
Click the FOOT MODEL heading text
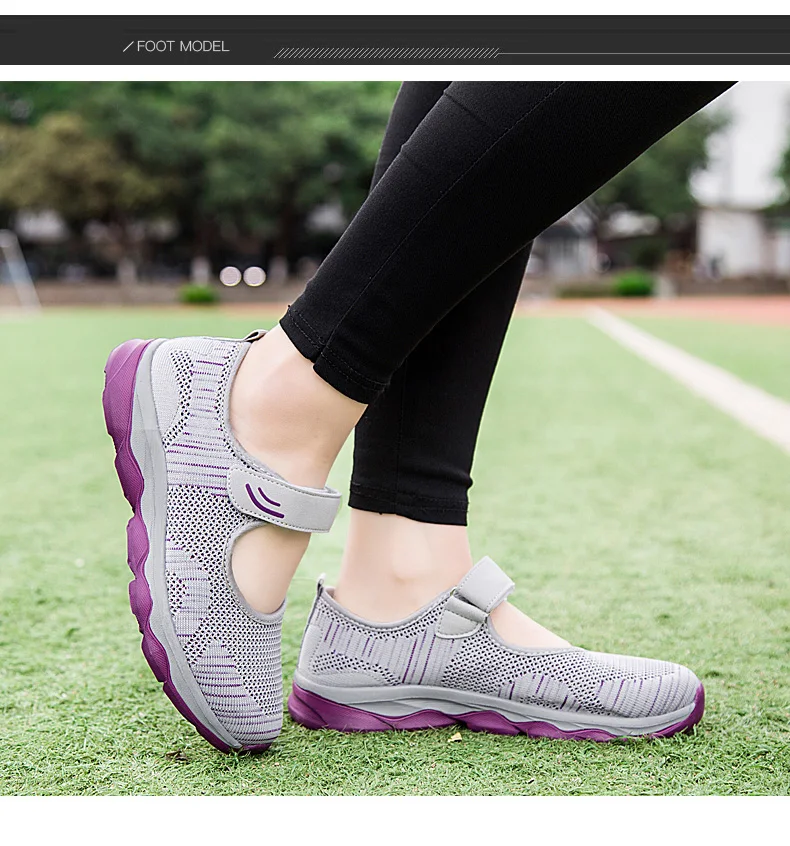tap(182, 46)
